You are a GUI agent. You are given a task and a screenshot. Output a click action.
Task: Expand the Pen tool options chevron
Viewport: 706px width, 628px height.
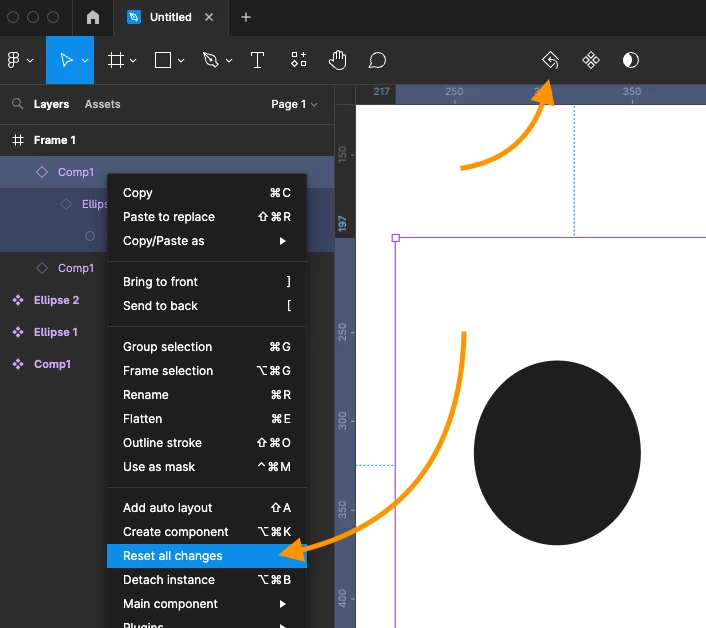[229, 60]
